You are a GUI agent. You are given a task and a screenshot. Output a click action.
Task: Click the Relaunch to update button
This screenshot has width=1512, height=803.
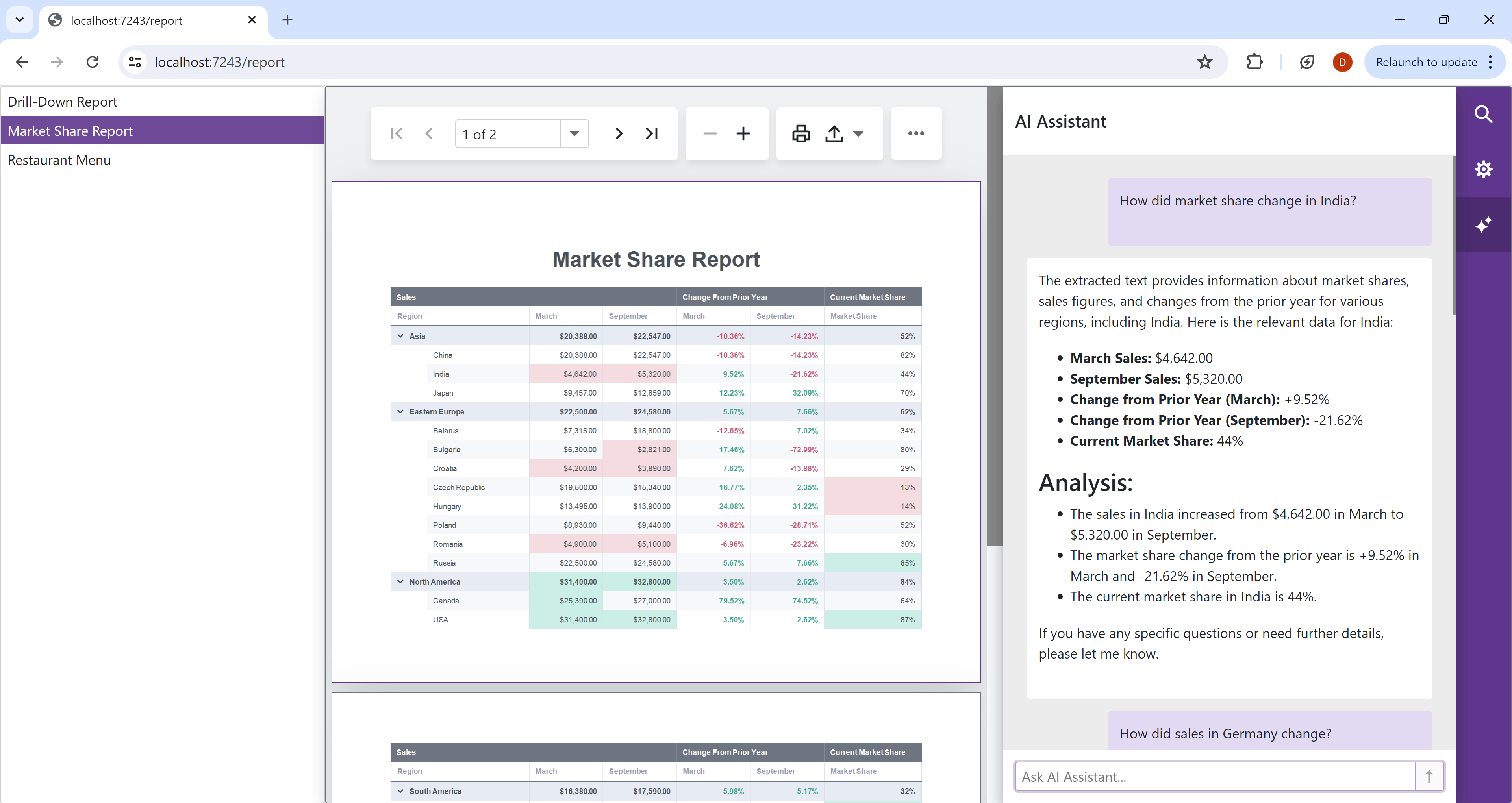point(1426,62)
